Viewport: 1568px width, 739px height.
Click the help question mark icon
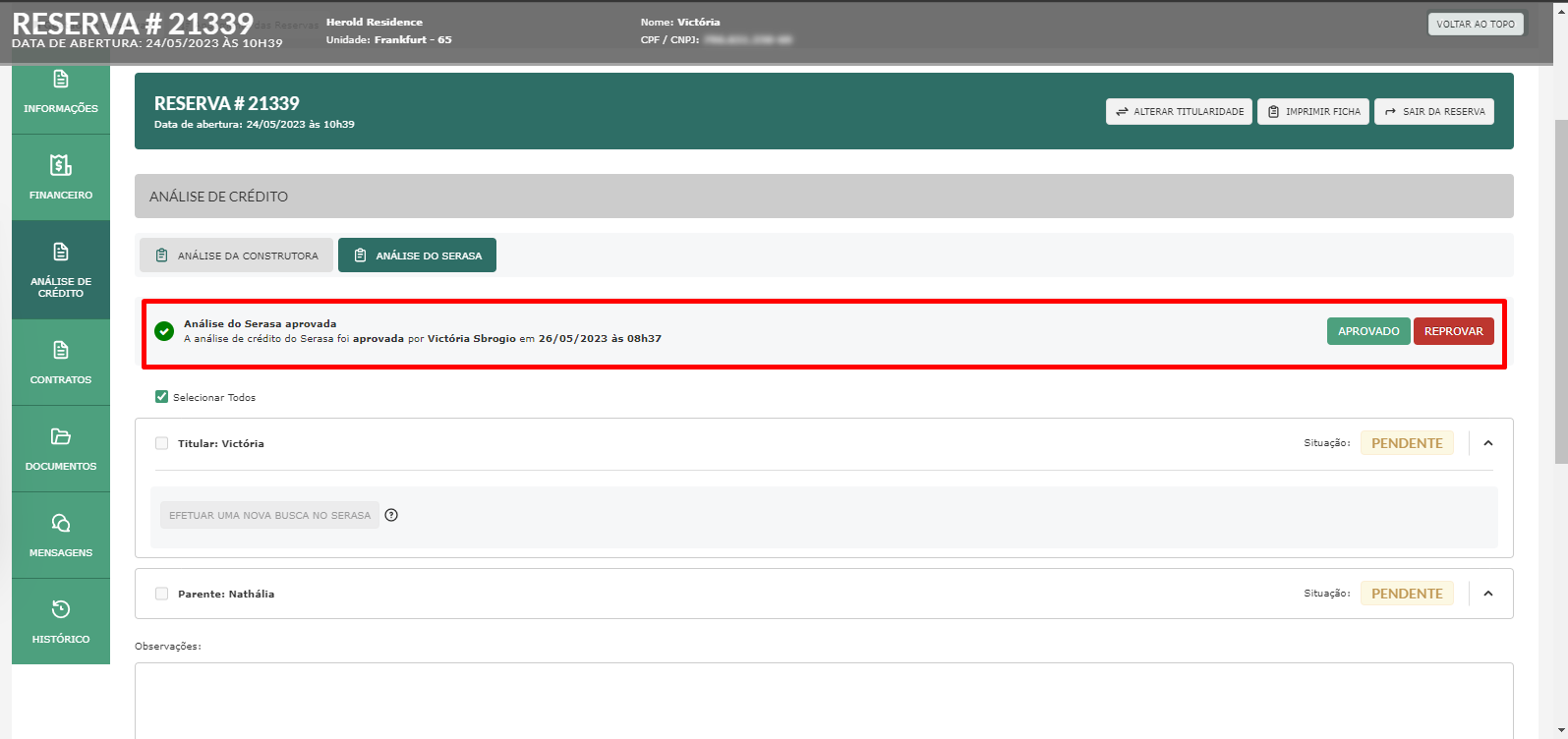391,515
